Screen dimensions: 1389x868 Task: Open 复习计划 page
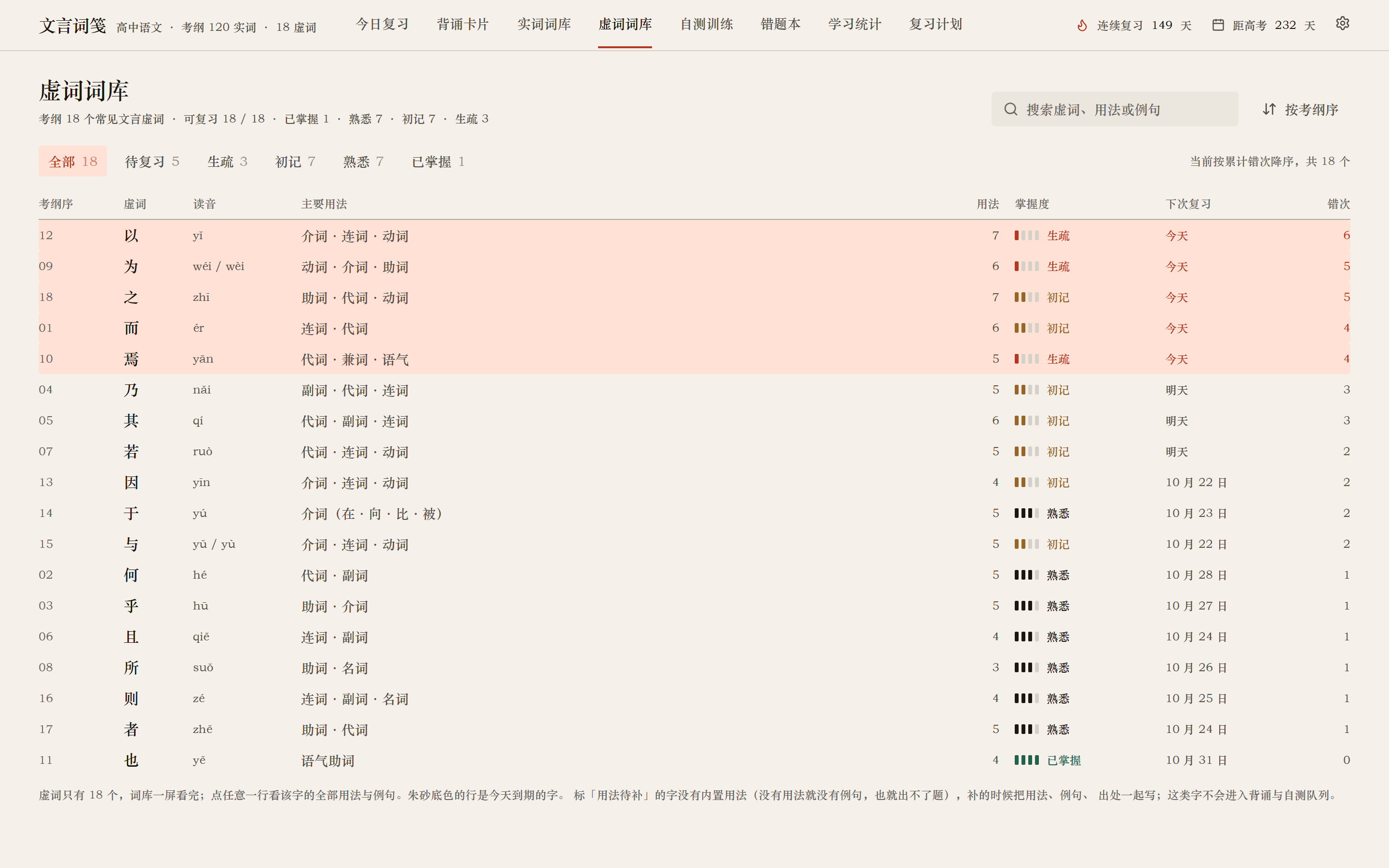click(x=936, y=25)
